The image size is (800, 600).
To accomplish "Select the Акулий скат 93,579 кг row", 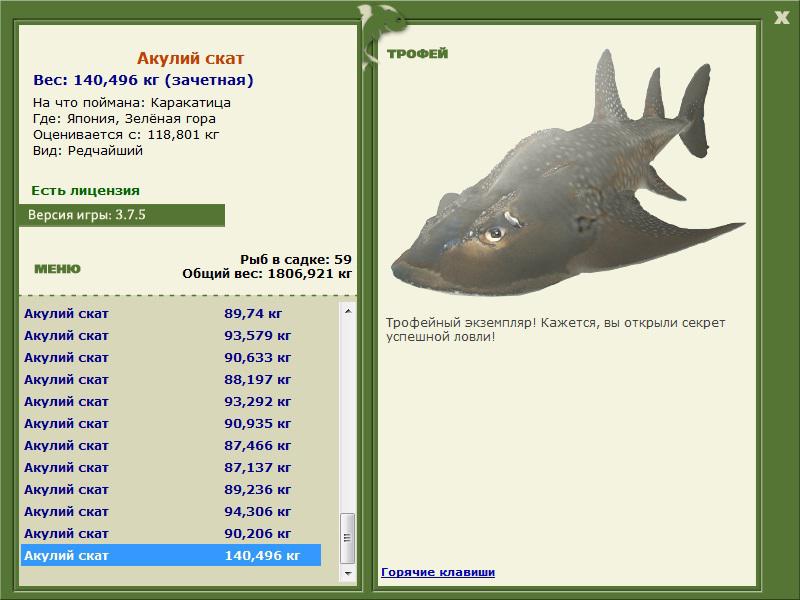I will (x=171, y=336).
